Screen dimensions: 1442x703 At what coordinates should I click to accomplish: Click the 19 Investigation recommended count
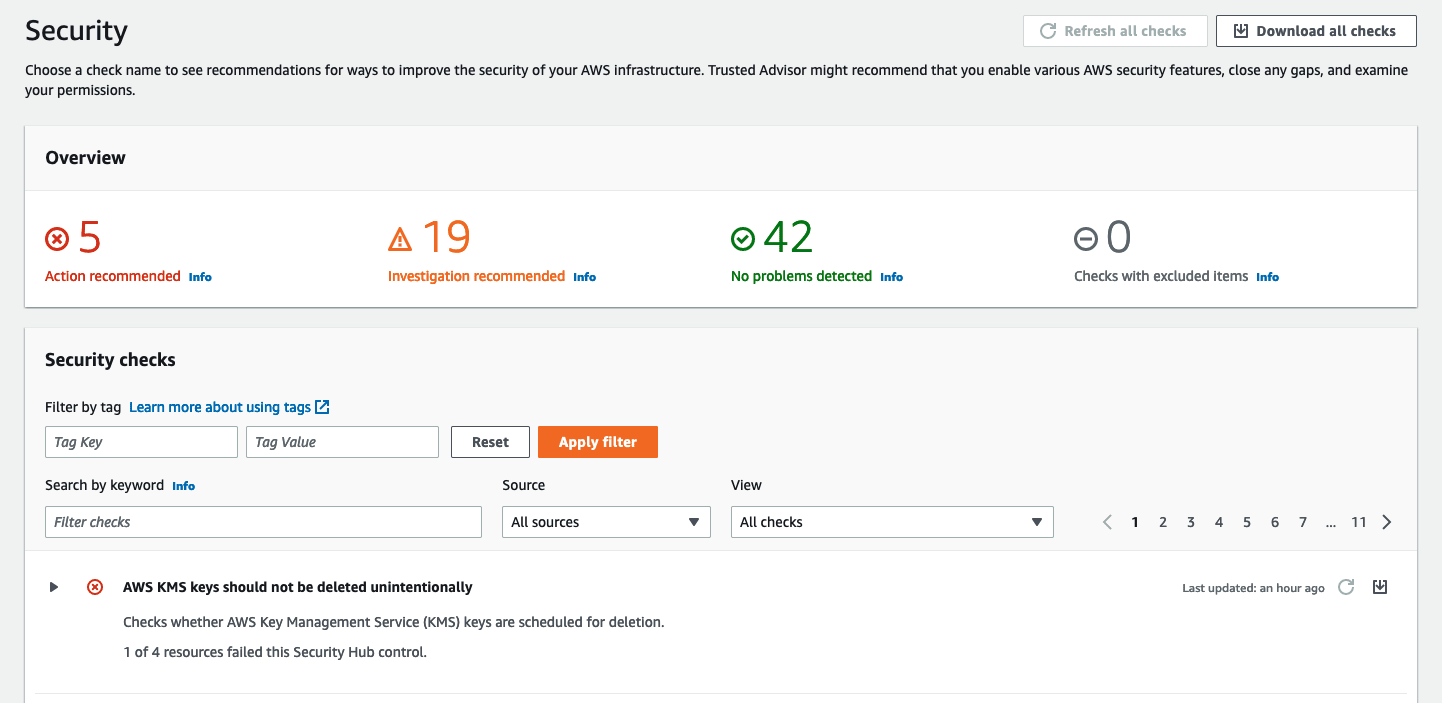point(446,238)
